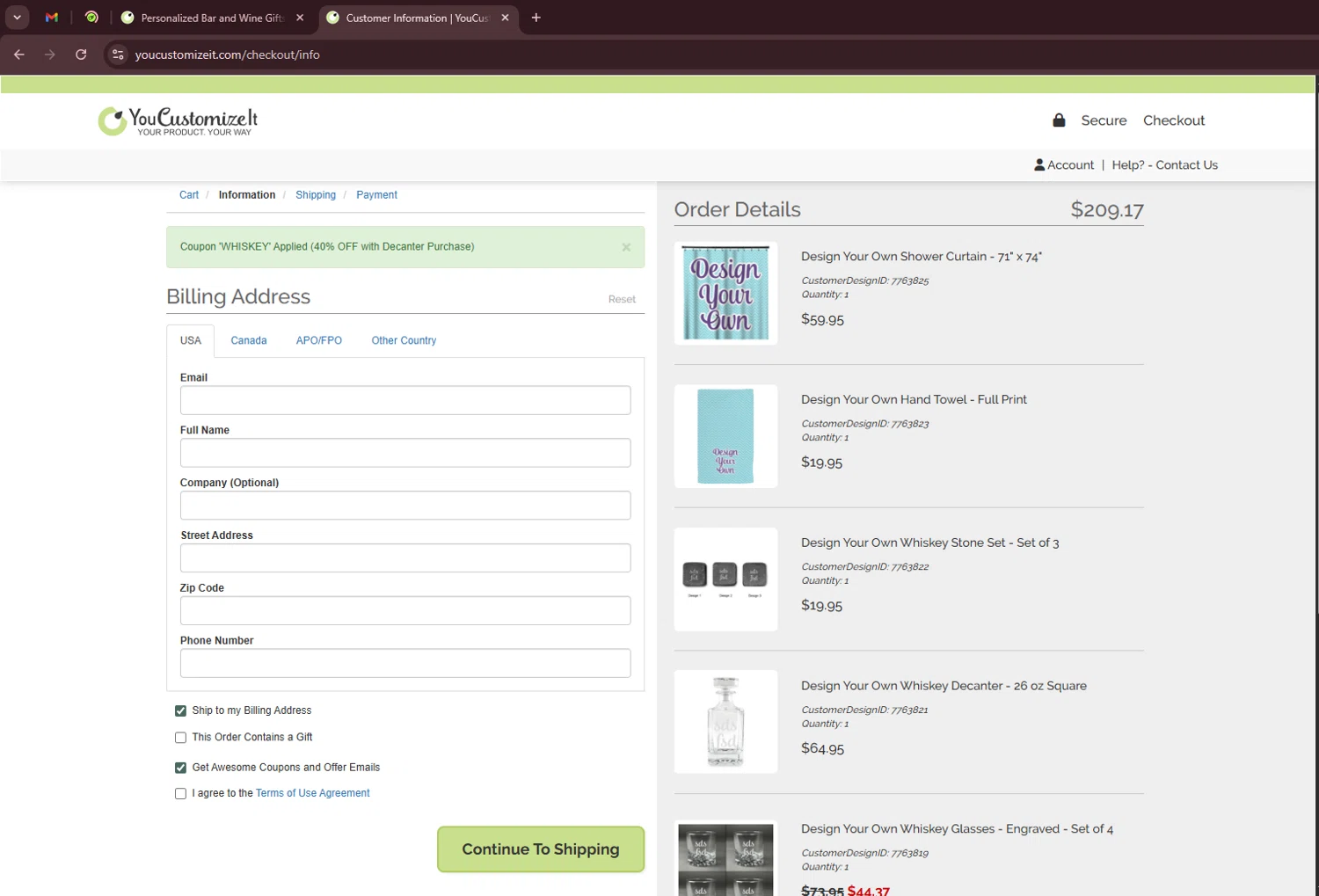This screenshot has width=1319, height=896.
Task: Go to Shipping breadcrumb step
Action: coord(316,195)
